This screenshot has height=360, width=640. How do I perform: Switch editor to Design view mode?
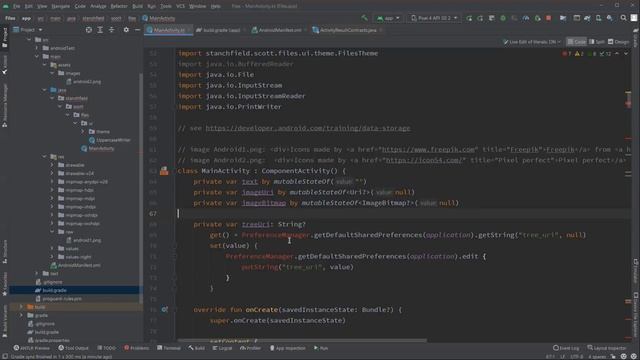coord(618,42)
